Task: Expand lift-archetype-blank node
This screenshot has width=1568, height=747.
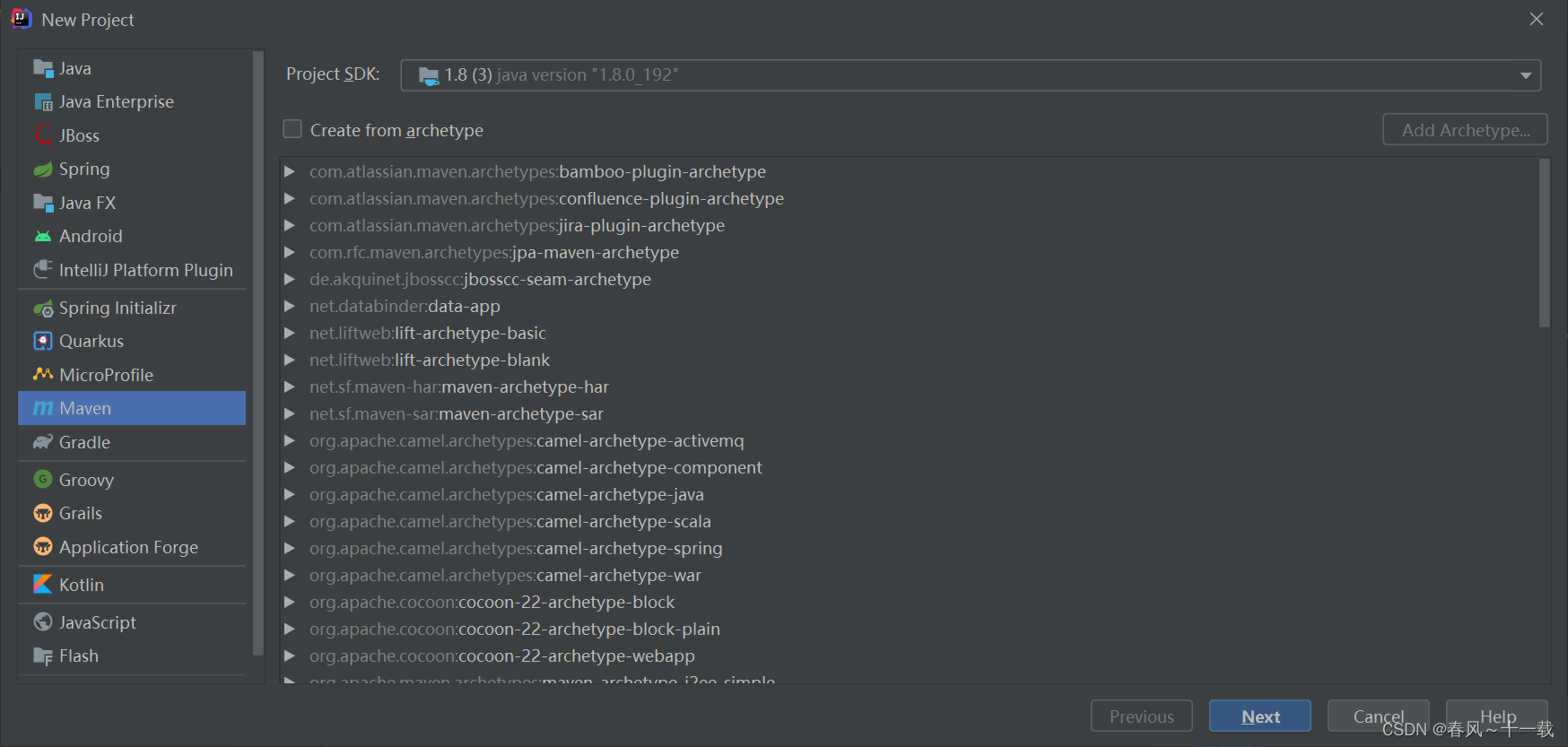Action: (x=290, y=360)
